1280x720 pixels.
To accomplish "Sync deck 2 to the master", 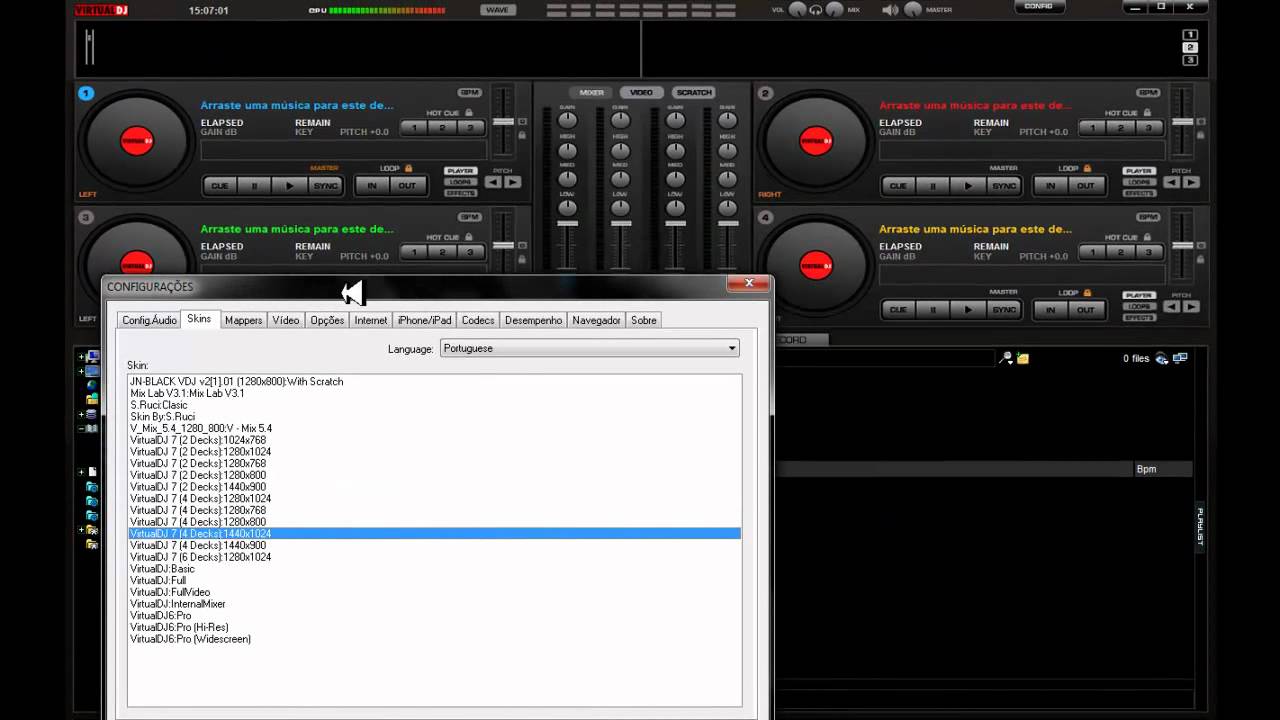I will 1004,186.
